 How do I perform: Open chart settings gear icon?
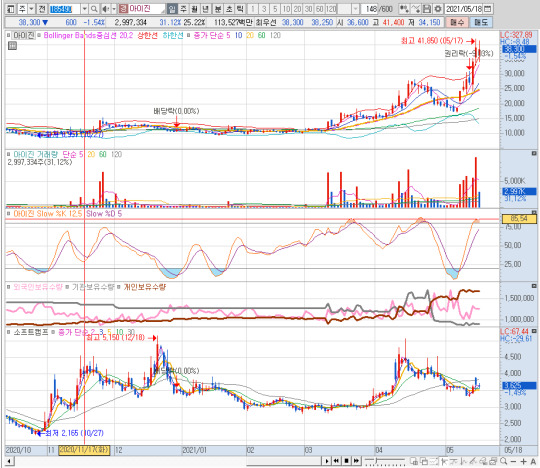click(x=438, y=9)
